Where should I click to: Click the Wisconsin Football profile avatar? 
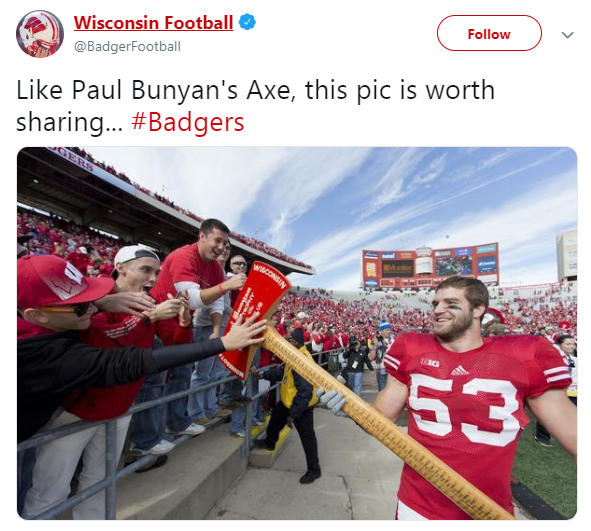40,34
